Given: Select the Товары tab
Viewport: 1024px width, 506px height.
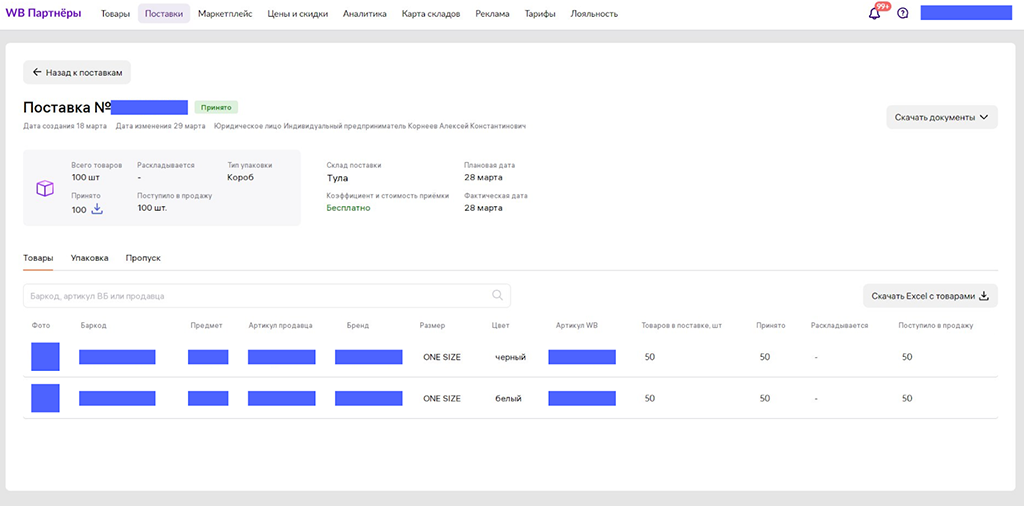Looking at the screenshot, I should click(38, 258).
